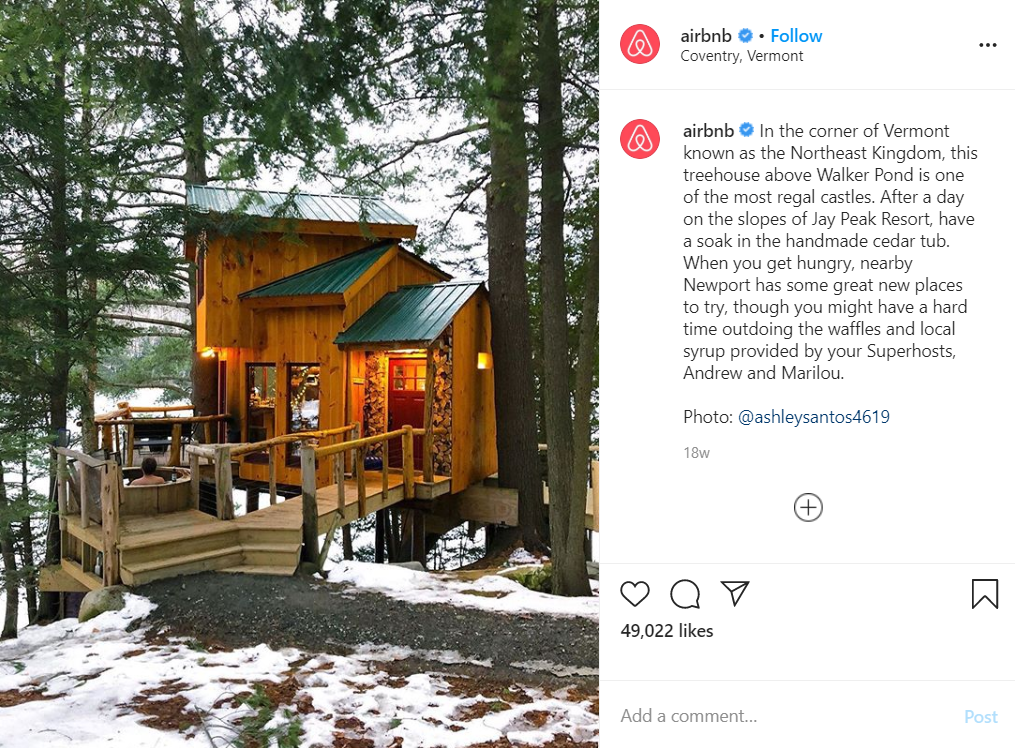Image resolution: width=1015 pixels, height=748 pixels.
Task: Click the verified badge in caption
Action: [x=746, y=130]
